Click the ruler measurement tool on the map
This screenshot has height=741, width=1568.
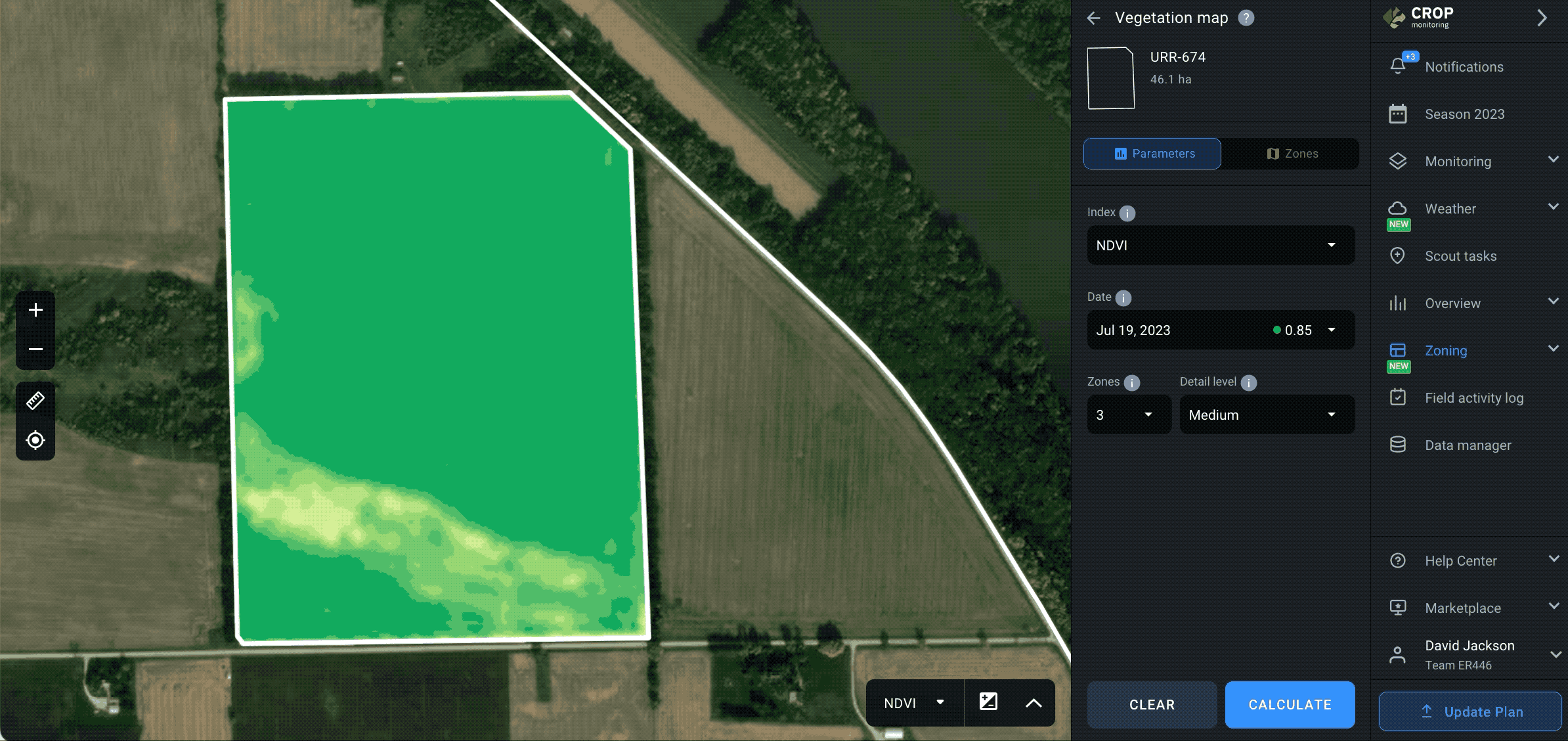(x=35, y=401)
